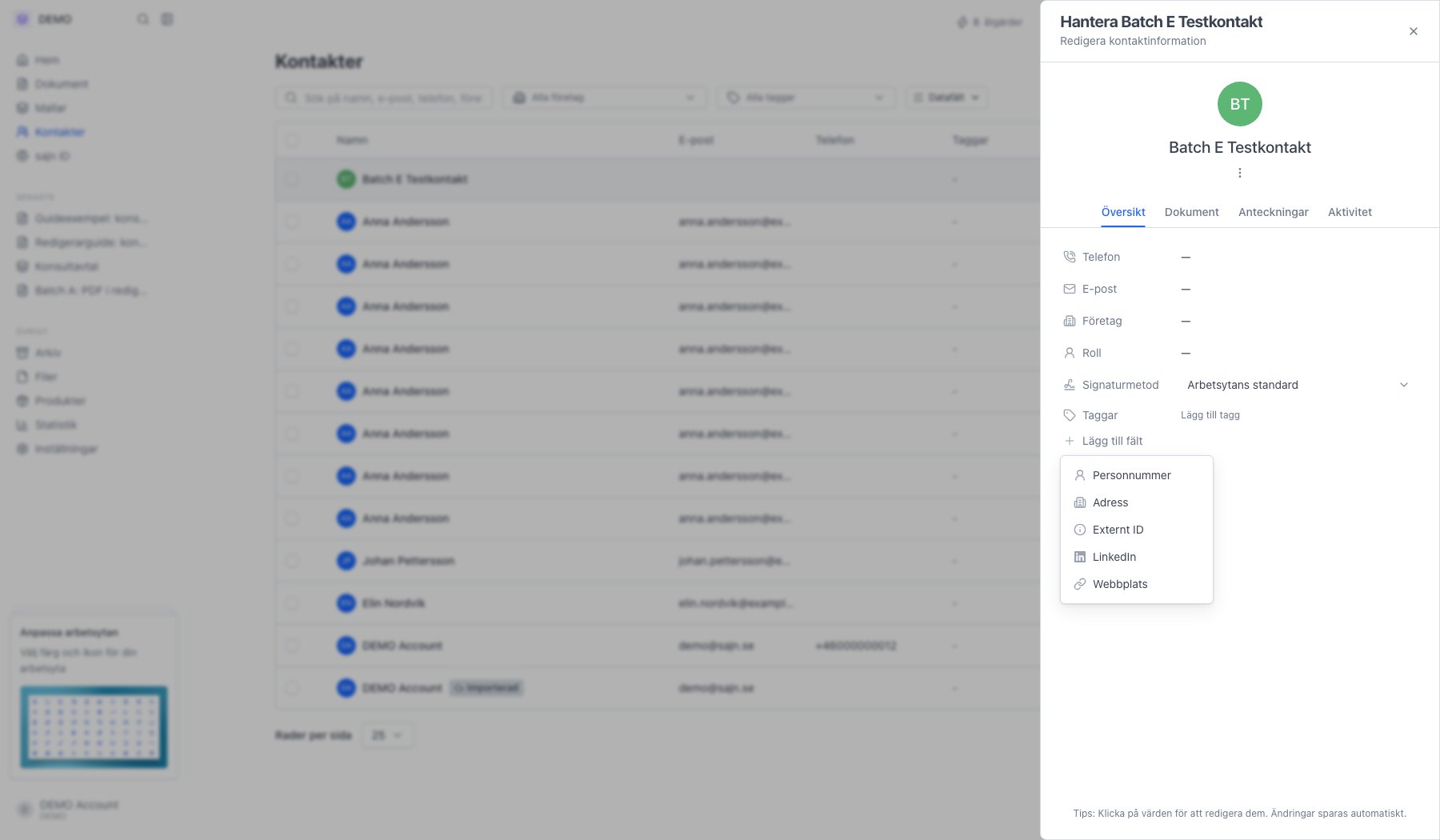The width and height of the screenshot is (1440, 840).
Task: Open the search icon in the top sidebar
Action: 142,19
